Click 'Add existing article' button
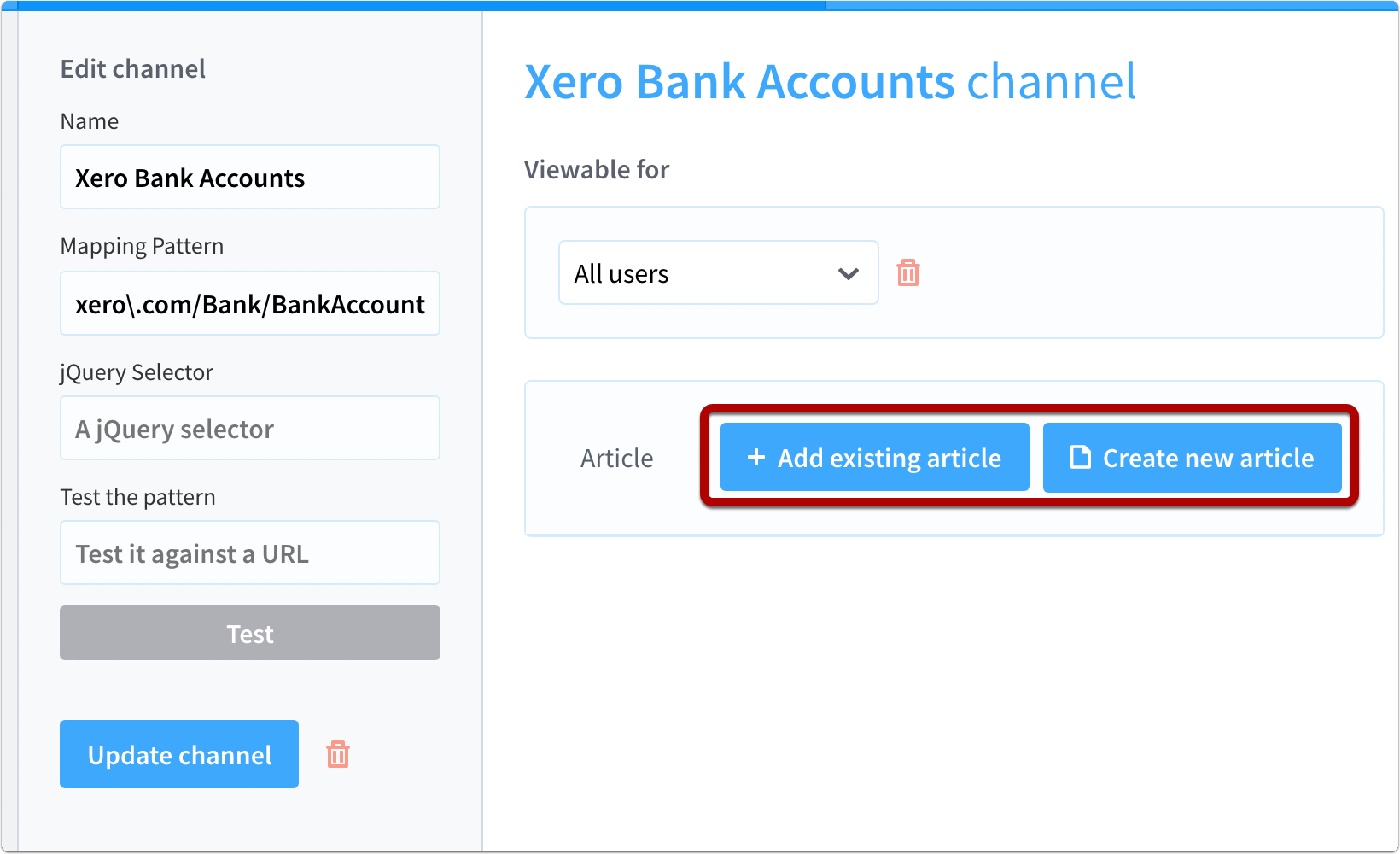Image resolution: width=1400 pixels, height=854 pixels. pyautogui.click(x=874, y=458)
